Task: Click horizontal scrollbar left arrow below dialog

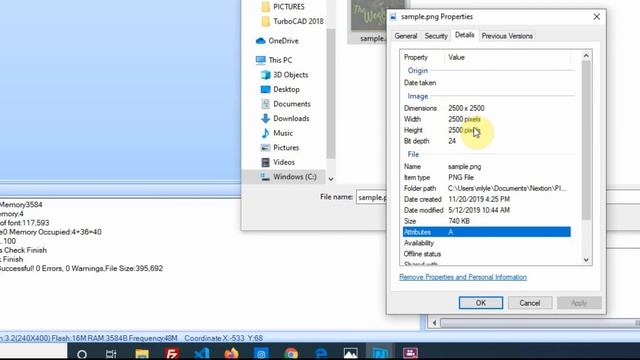Action: pyautogui.click(x=434, y=323)
